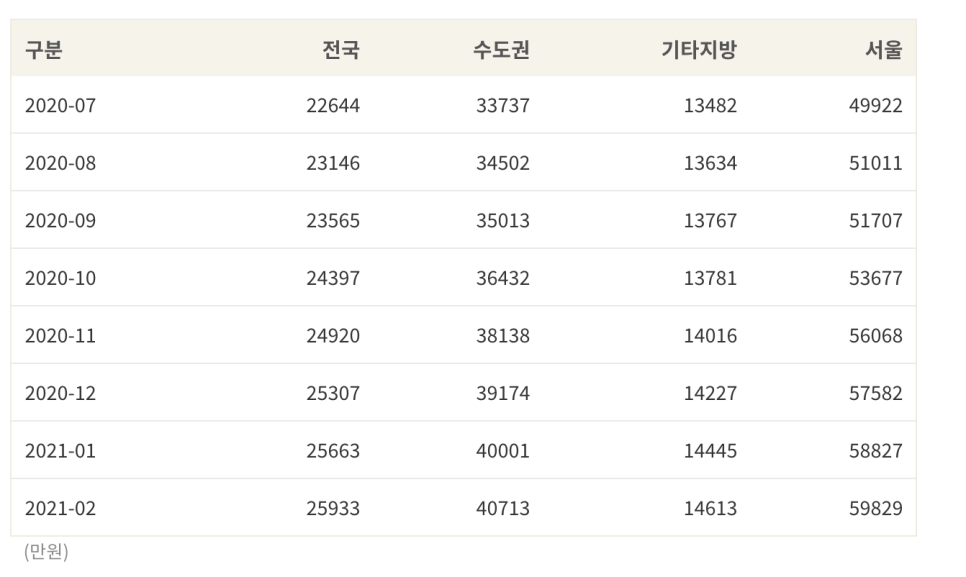The image size is (966, 577).
Task: Click the 구분 column header
Action: [44, 49]
